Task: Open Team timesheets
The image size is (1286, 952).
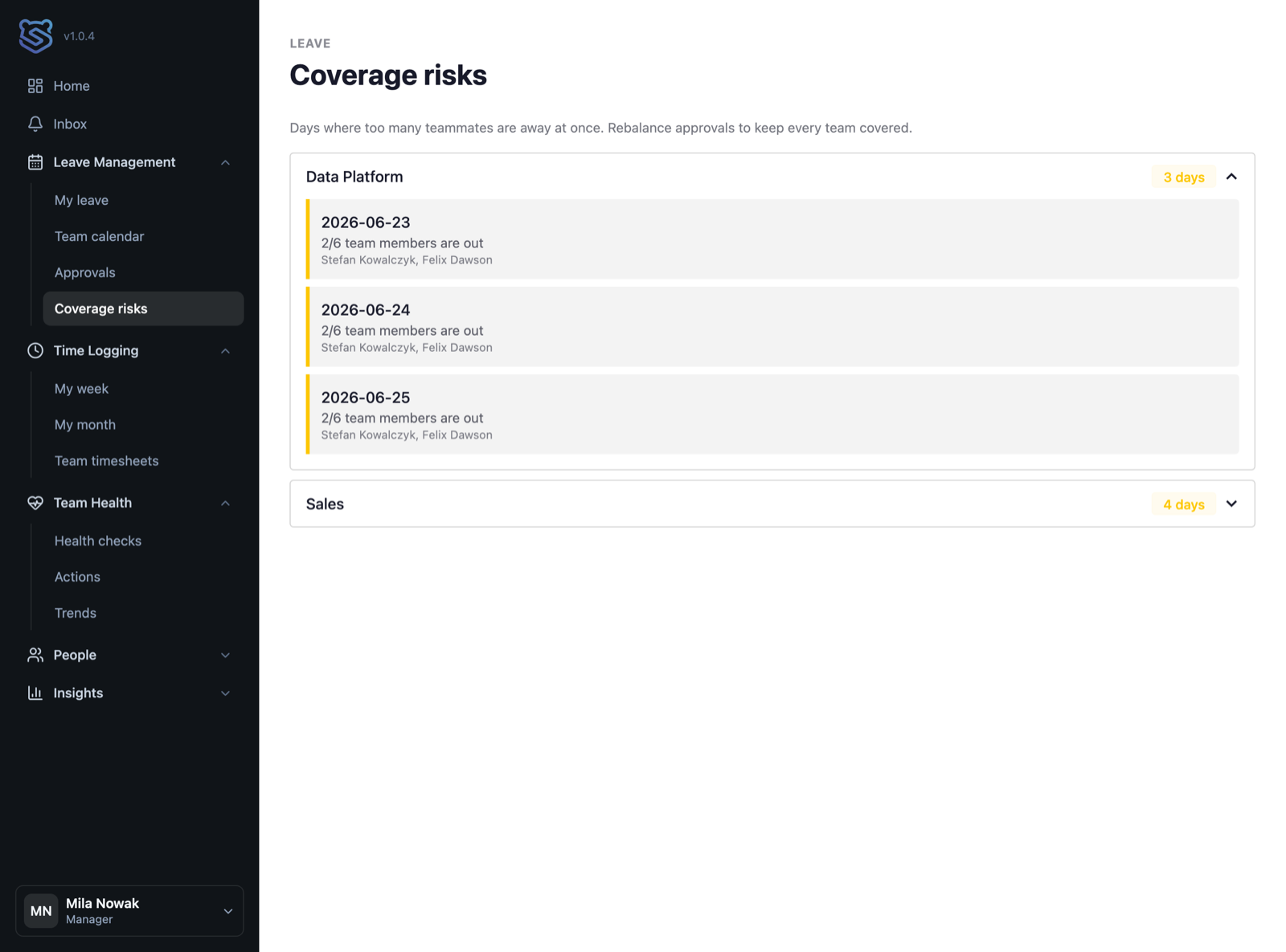Action: (x=106, y=460)
